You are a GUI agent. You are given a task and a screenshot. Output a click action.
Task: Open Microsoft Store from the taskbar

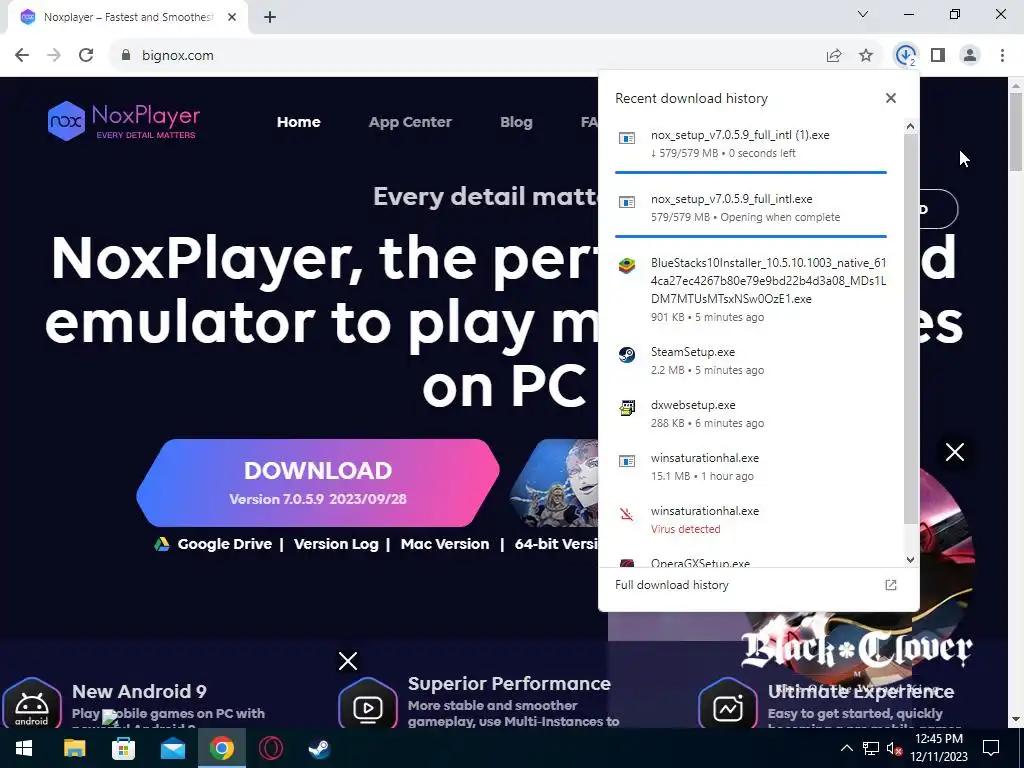123,748
